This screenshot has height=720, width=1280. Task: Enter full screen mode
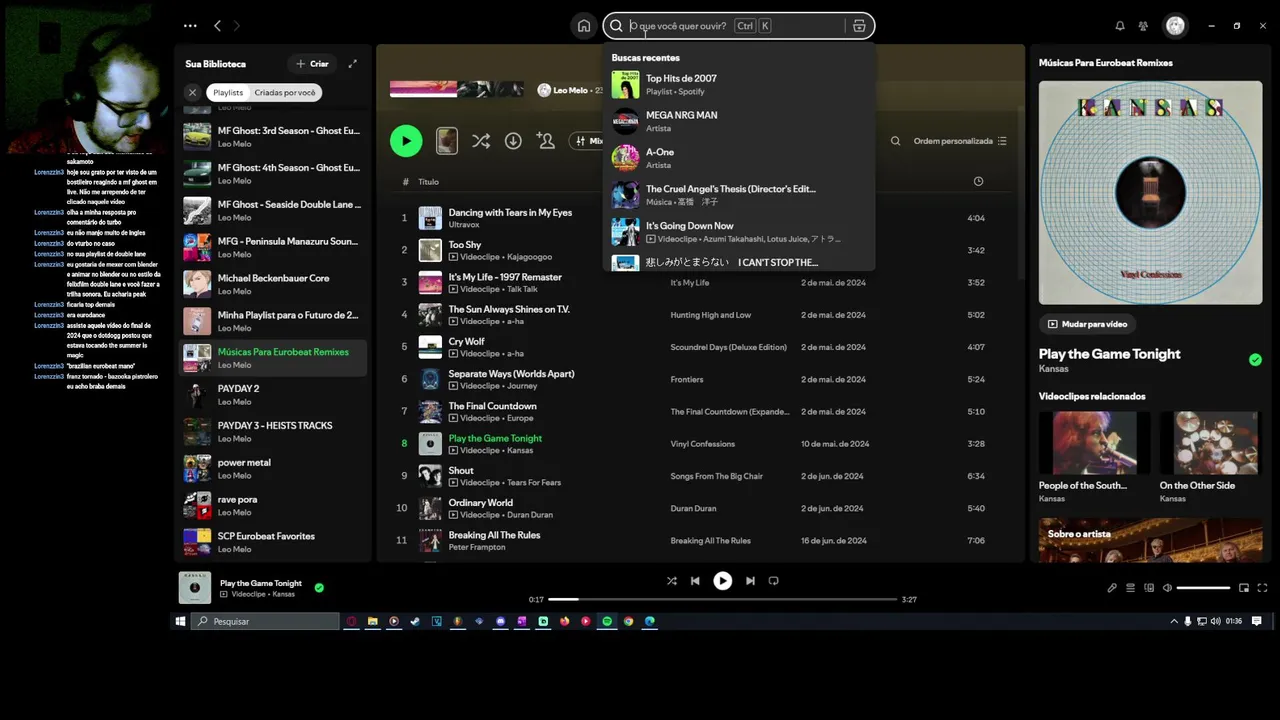pyautogui.click(x=1262, y=588)
